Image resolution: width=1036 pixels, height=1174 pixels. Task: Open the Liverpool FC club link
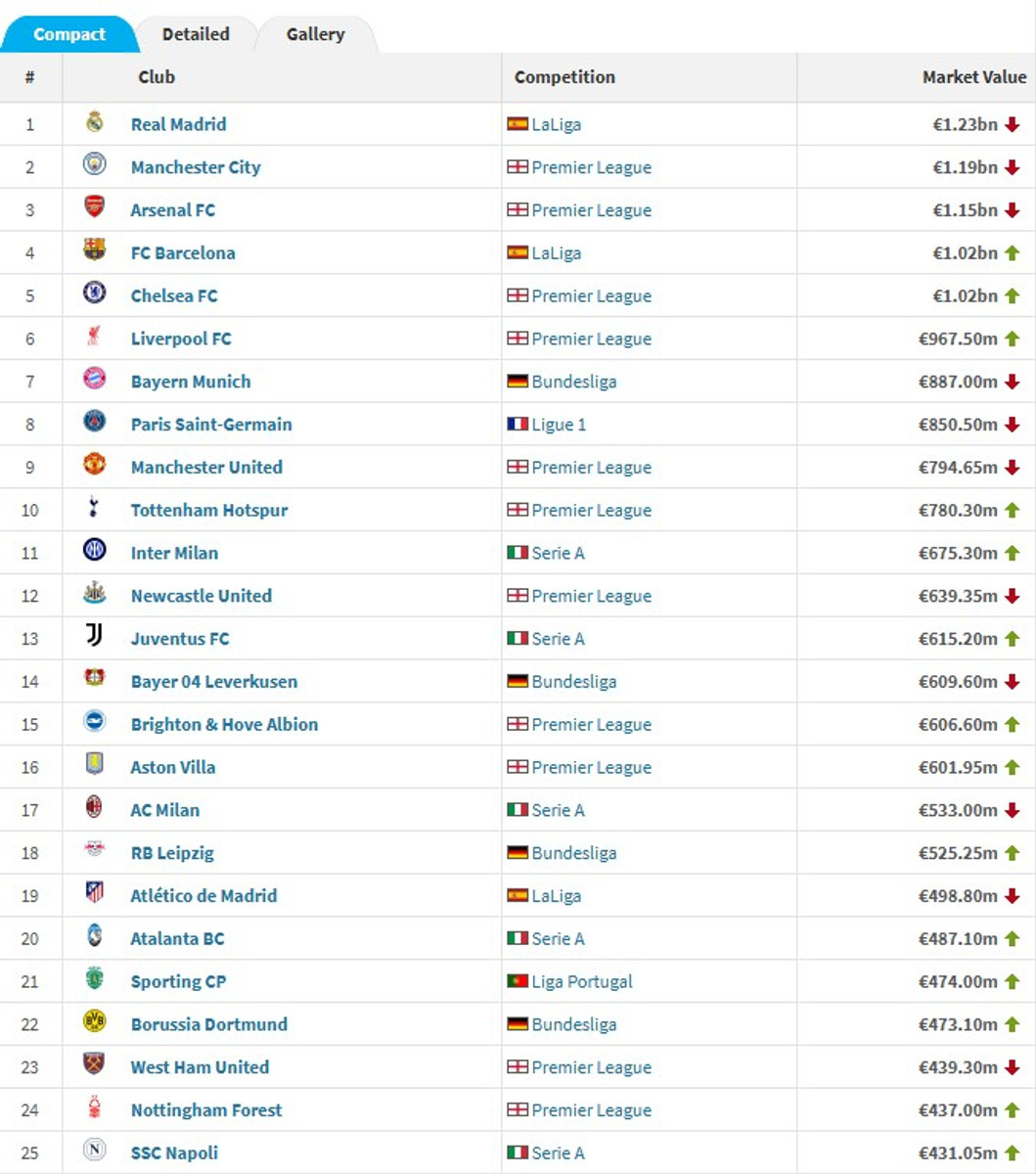click(x=181, y=339)
